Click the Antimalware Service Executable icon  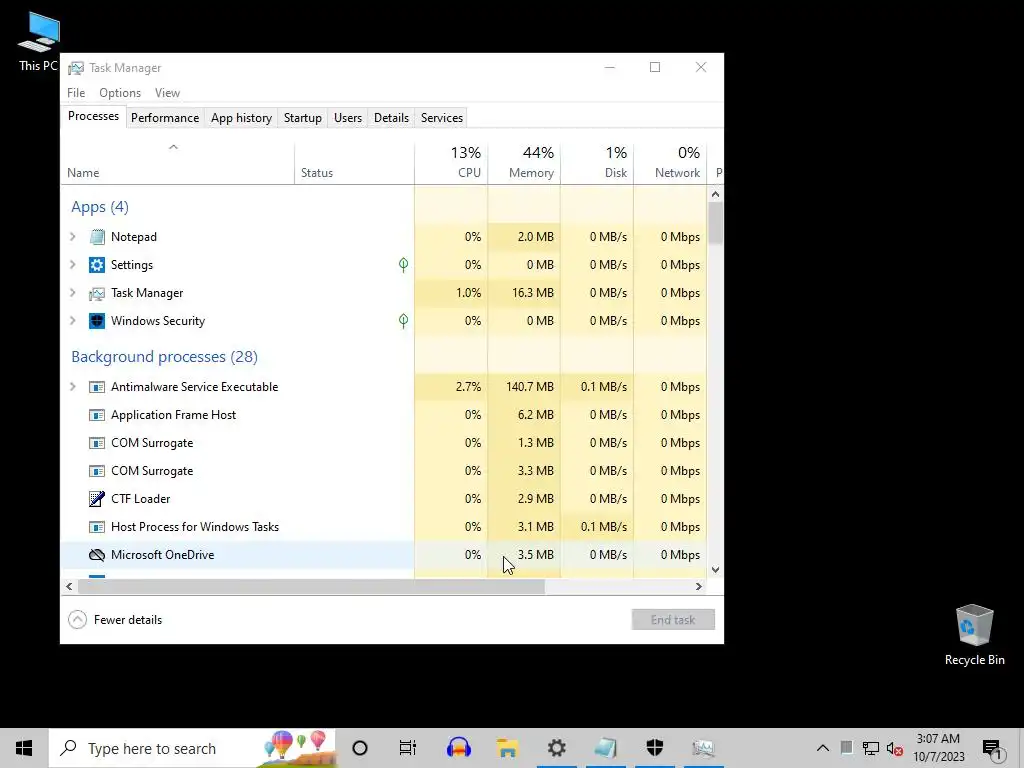97,387
